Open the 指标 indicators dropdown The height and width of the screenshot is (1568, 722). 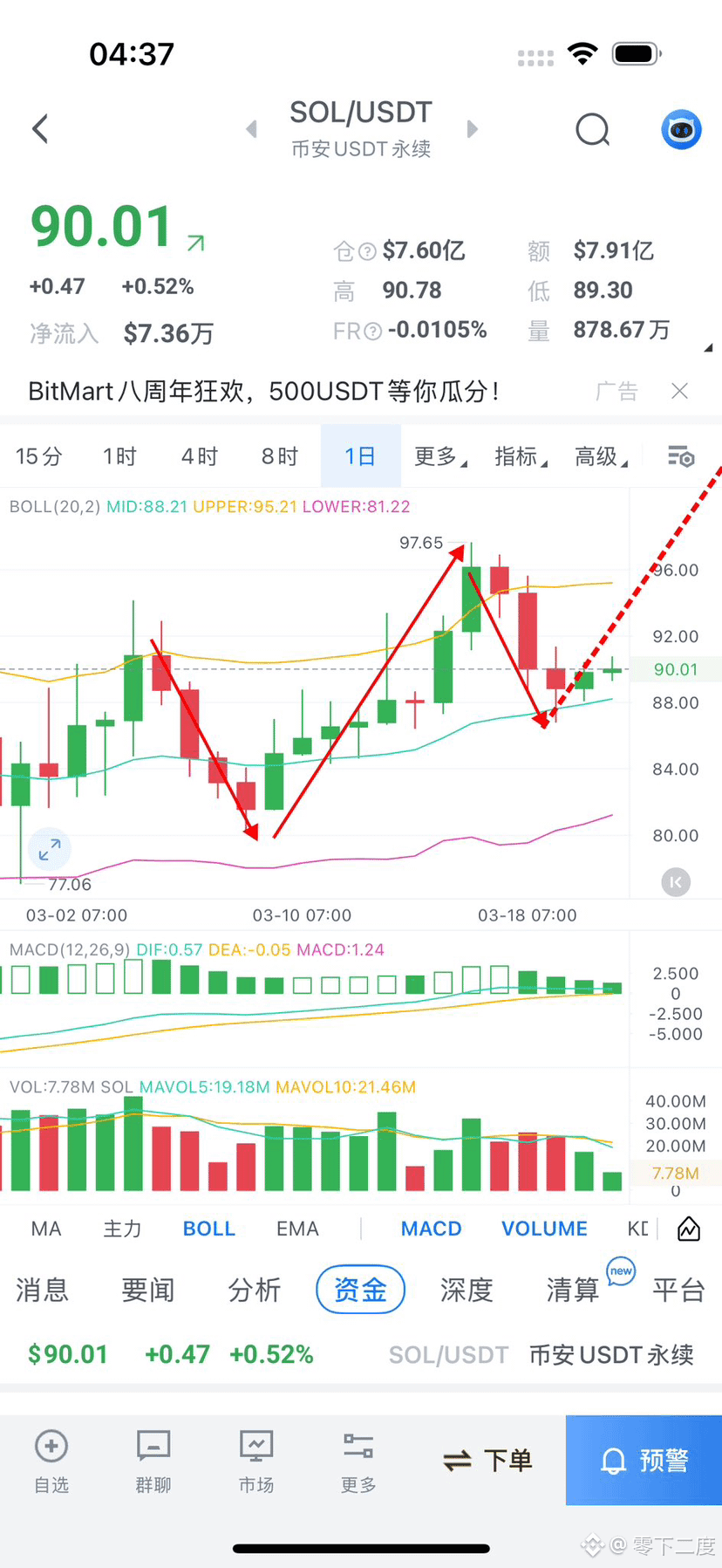coord(521,456)
